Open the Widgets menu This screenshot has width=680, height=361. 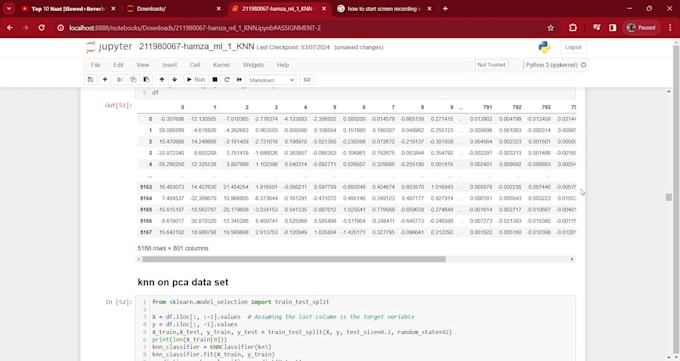tap(253, 65)
